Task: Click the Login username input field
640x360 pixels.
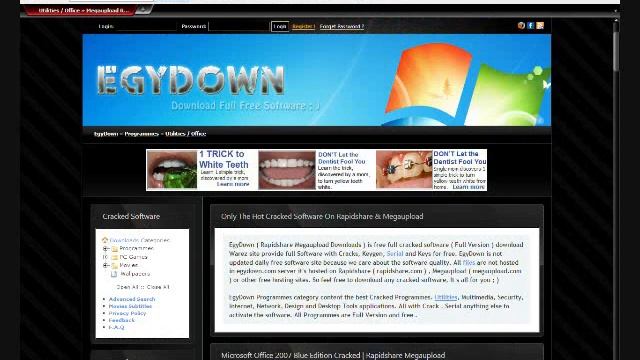Action: click(x=146, y=26)
